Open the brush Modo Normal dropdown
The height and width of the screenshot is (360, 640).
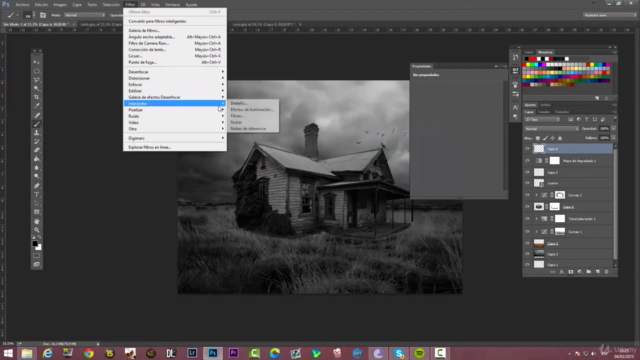(84, 15)
